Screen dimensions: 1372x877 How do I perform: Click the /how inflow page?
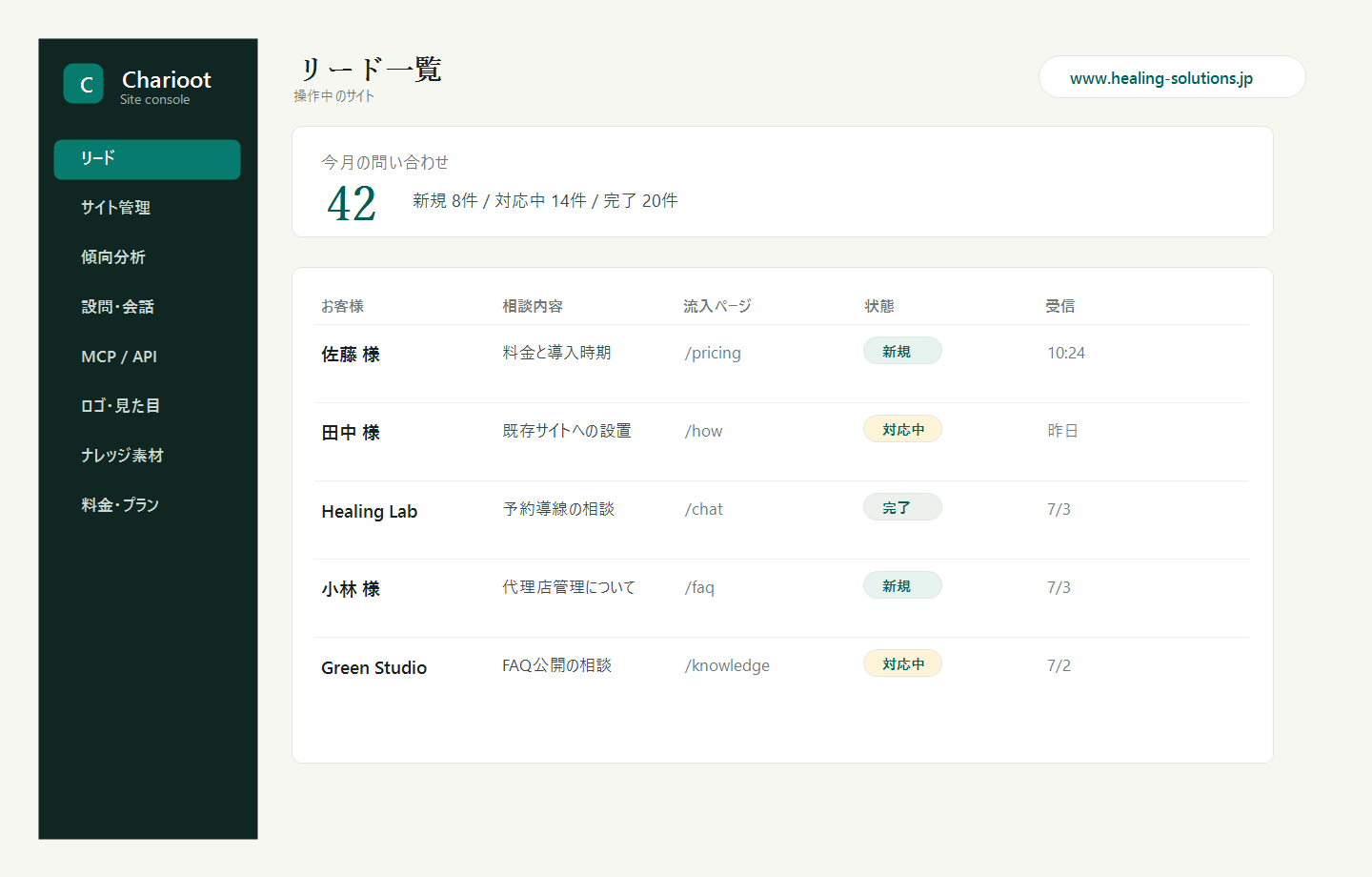703,431
